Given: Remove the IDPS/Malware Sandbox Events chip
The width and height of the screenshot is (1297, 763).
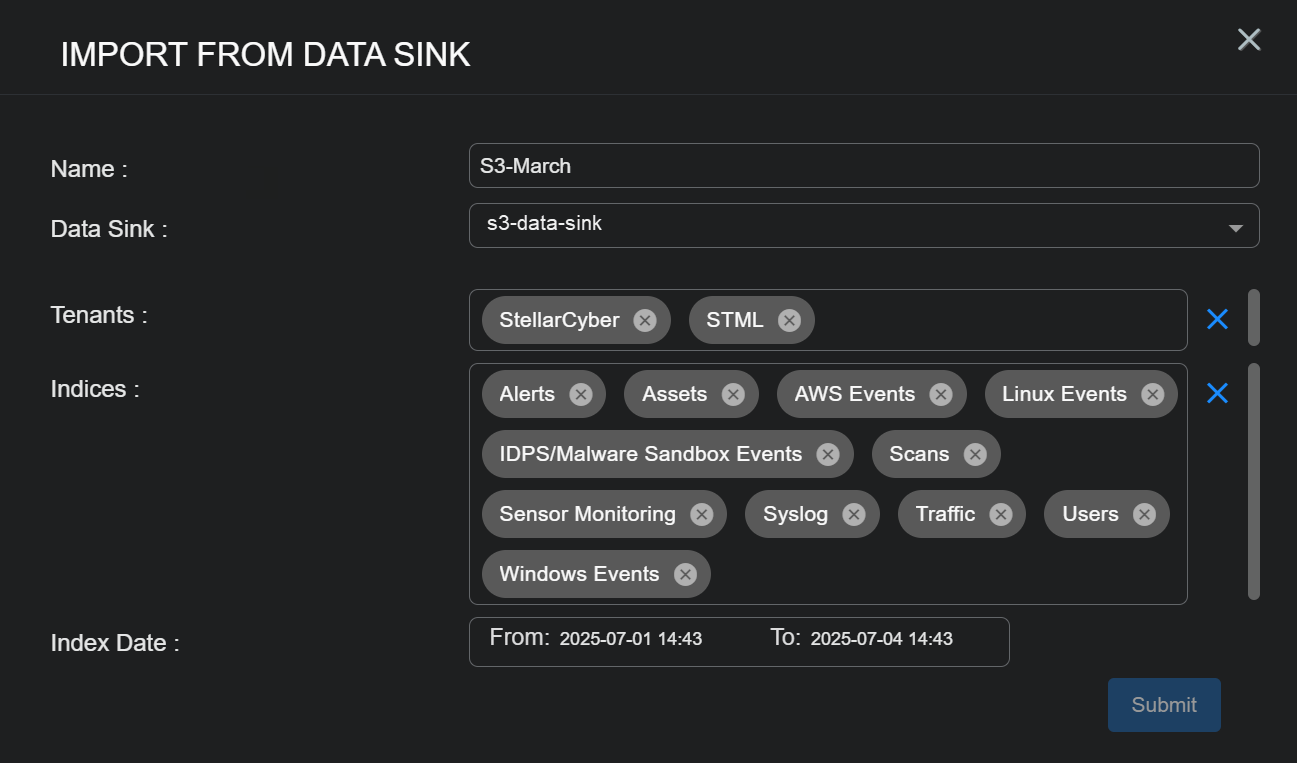Looking at the screenshot, I should [828, 454].
